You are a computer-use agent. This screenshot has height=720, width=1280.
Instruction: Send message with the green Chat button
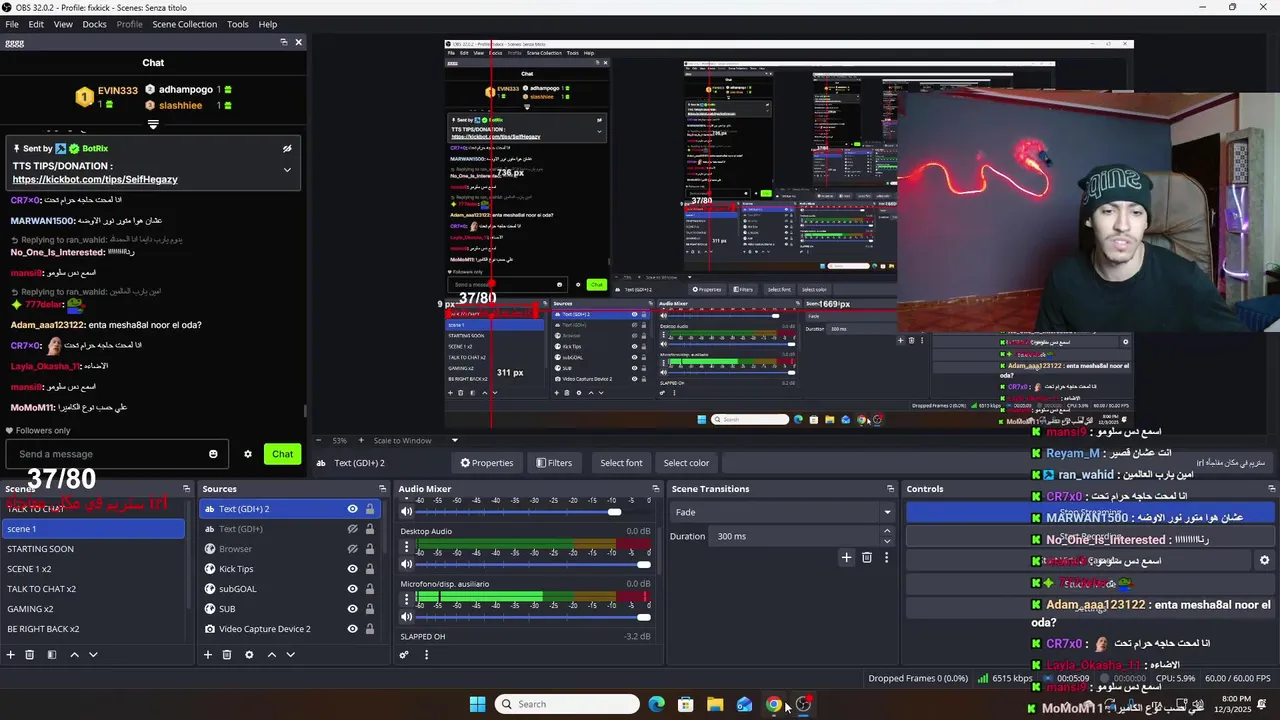click(x=283, y=454)
